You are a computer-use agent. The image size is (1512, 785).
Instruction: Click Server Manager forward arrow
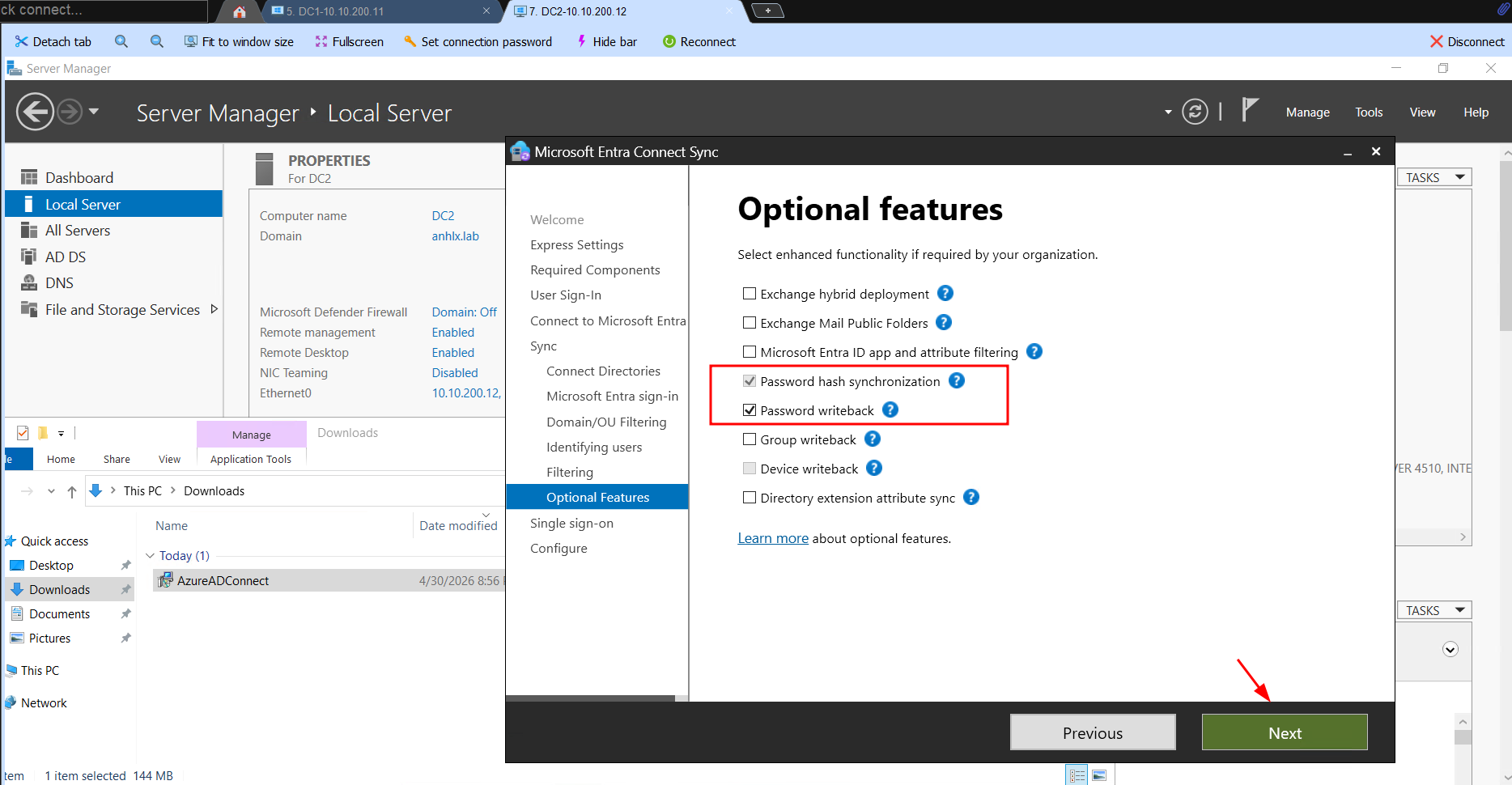click(70, 112)
